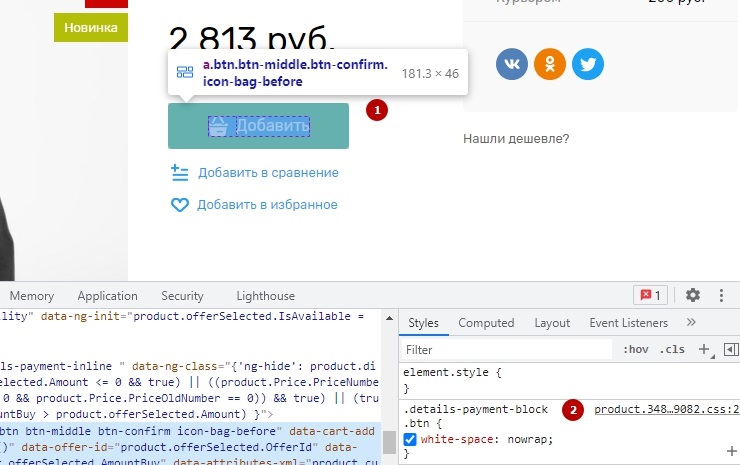
Task: Add a new style rule plus icon
Action: coord(705,350)
